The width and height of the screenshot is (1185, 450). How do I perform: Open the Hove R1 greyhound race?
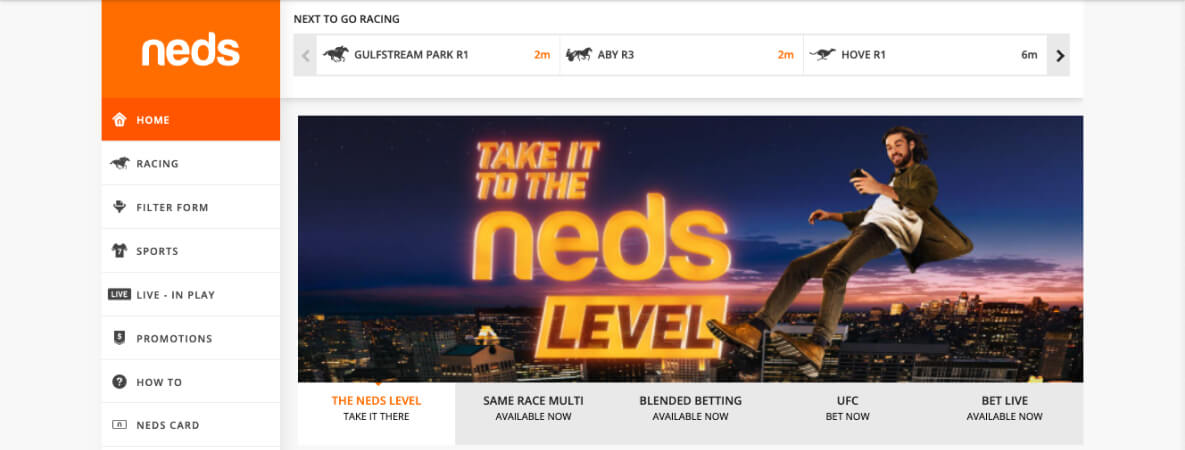[925, 54]
